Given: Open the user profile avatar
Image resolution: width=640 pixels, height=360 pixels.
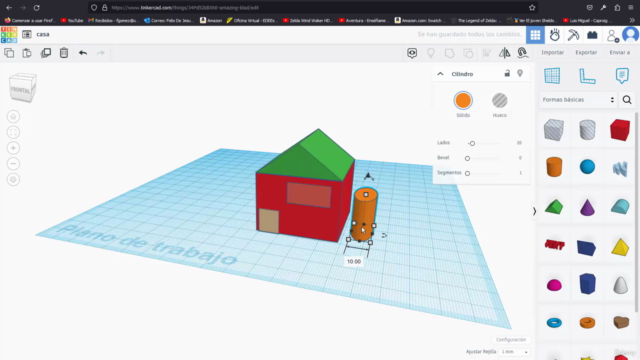Looking at the screenshot, I should tap(631, 35).
